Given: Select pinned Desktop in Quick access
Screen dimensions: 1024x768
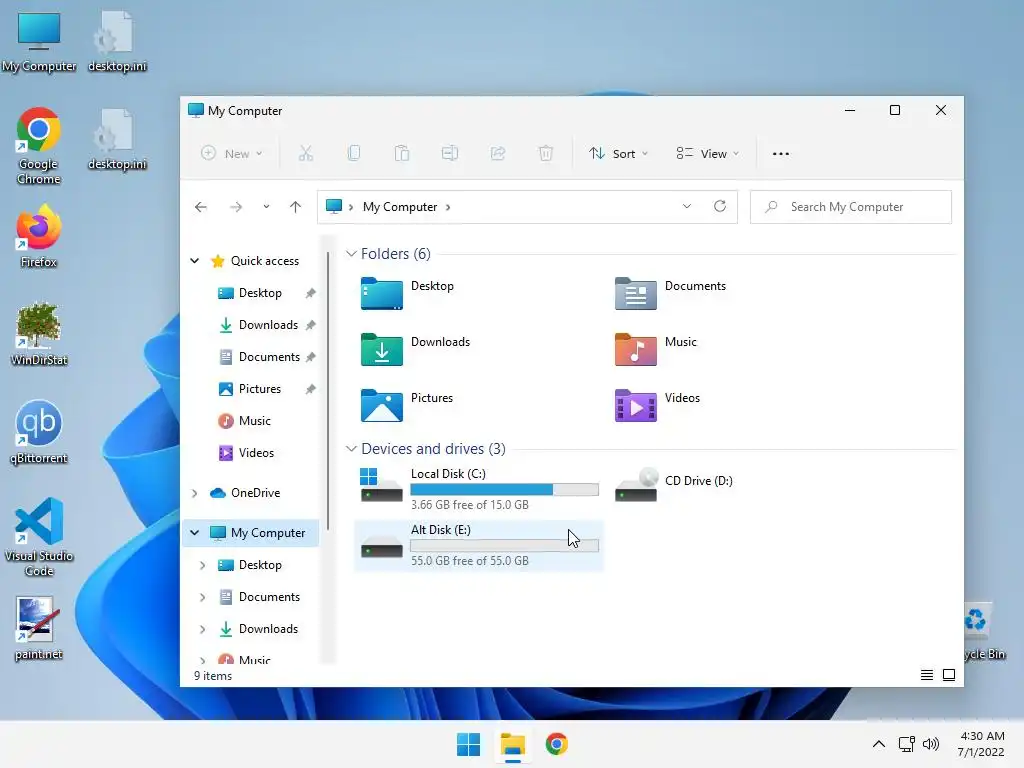Looking at the screenshot, I should [260, 293].
